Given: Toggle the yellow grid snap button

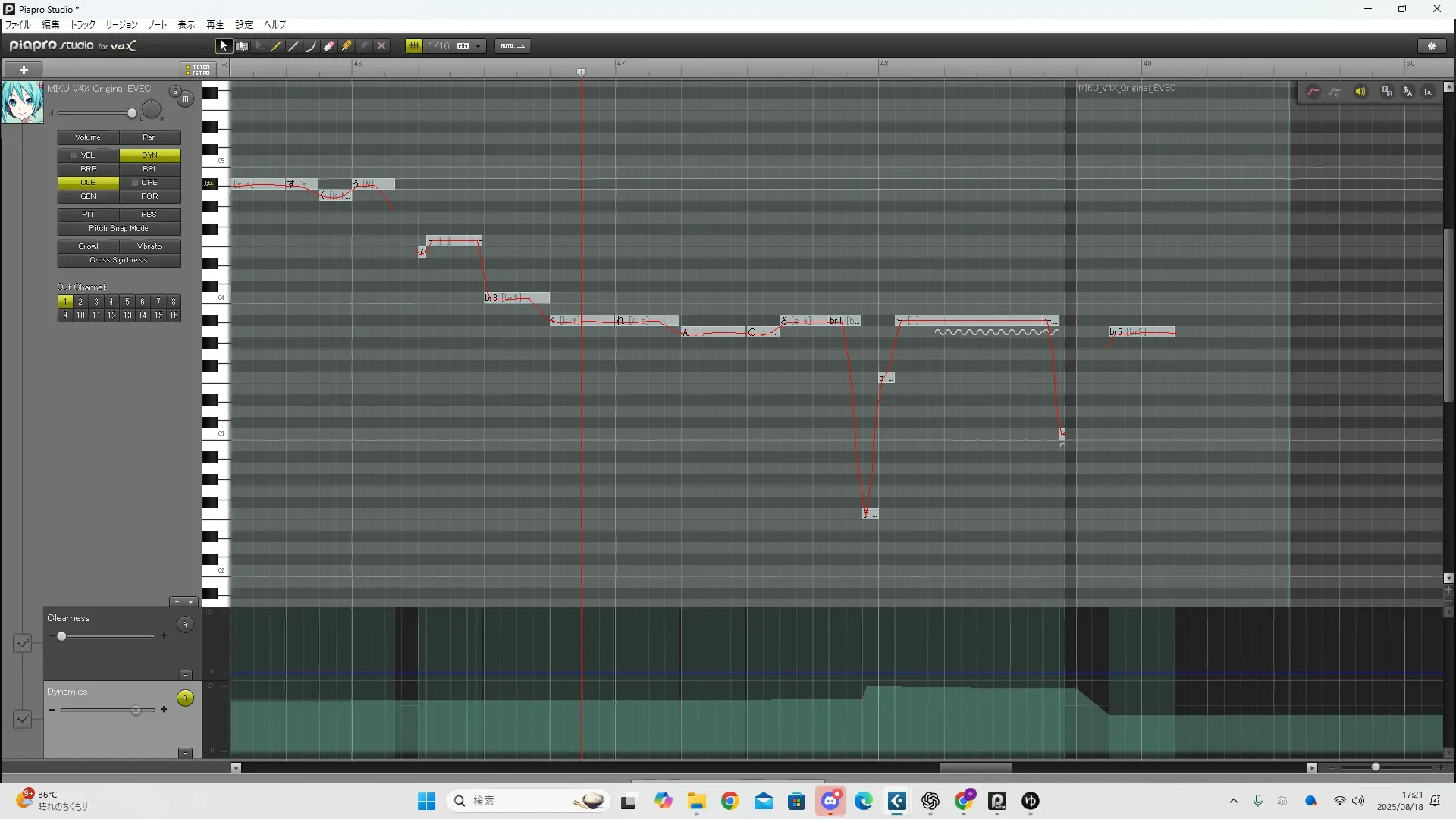Looking at the screenshot, I should click(414, 46).
